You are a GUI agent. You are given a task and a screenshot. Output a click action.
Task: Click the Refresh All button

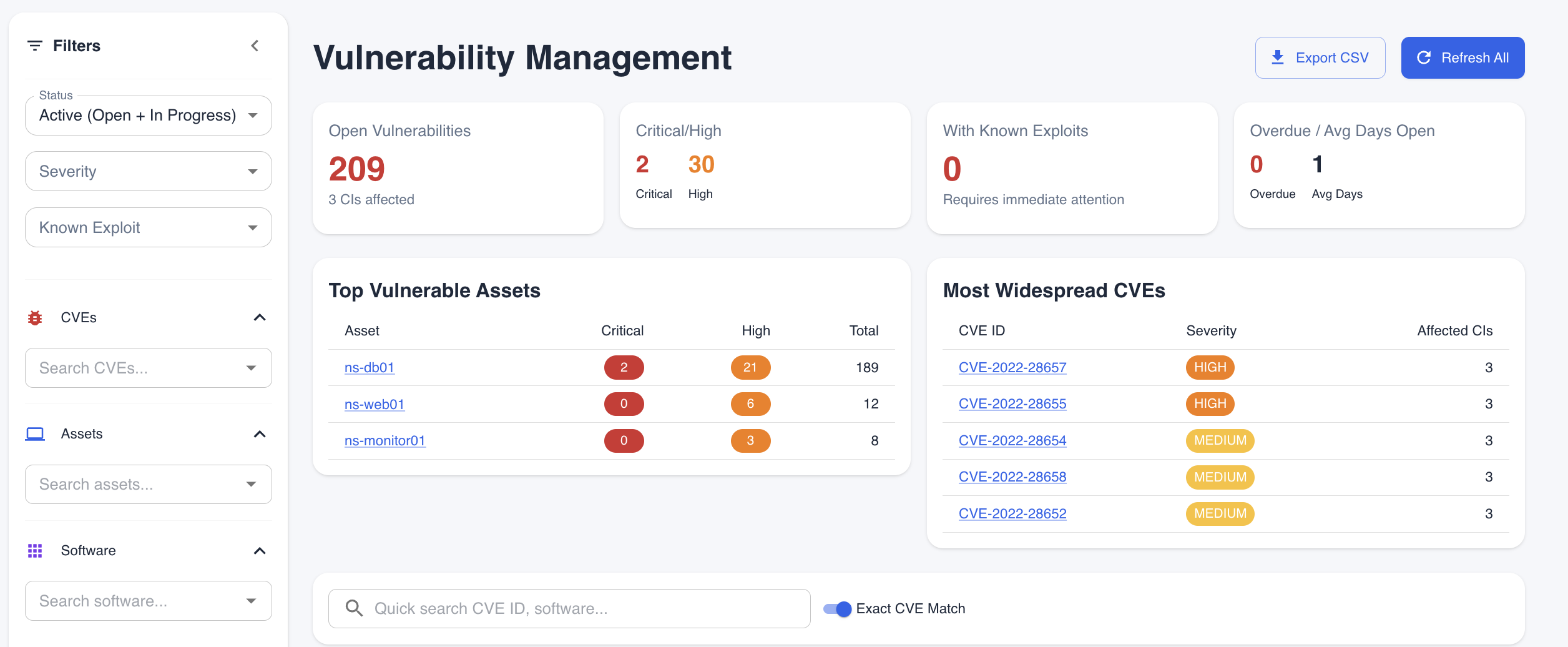point(1462,57)
